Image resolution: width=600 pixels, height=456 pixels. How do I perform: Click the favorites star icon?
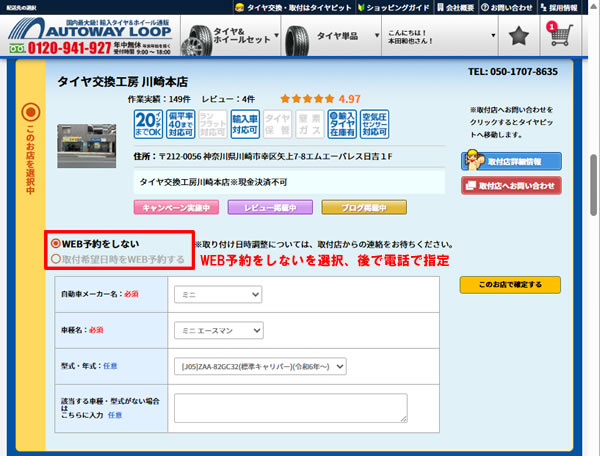pos(518,37)
